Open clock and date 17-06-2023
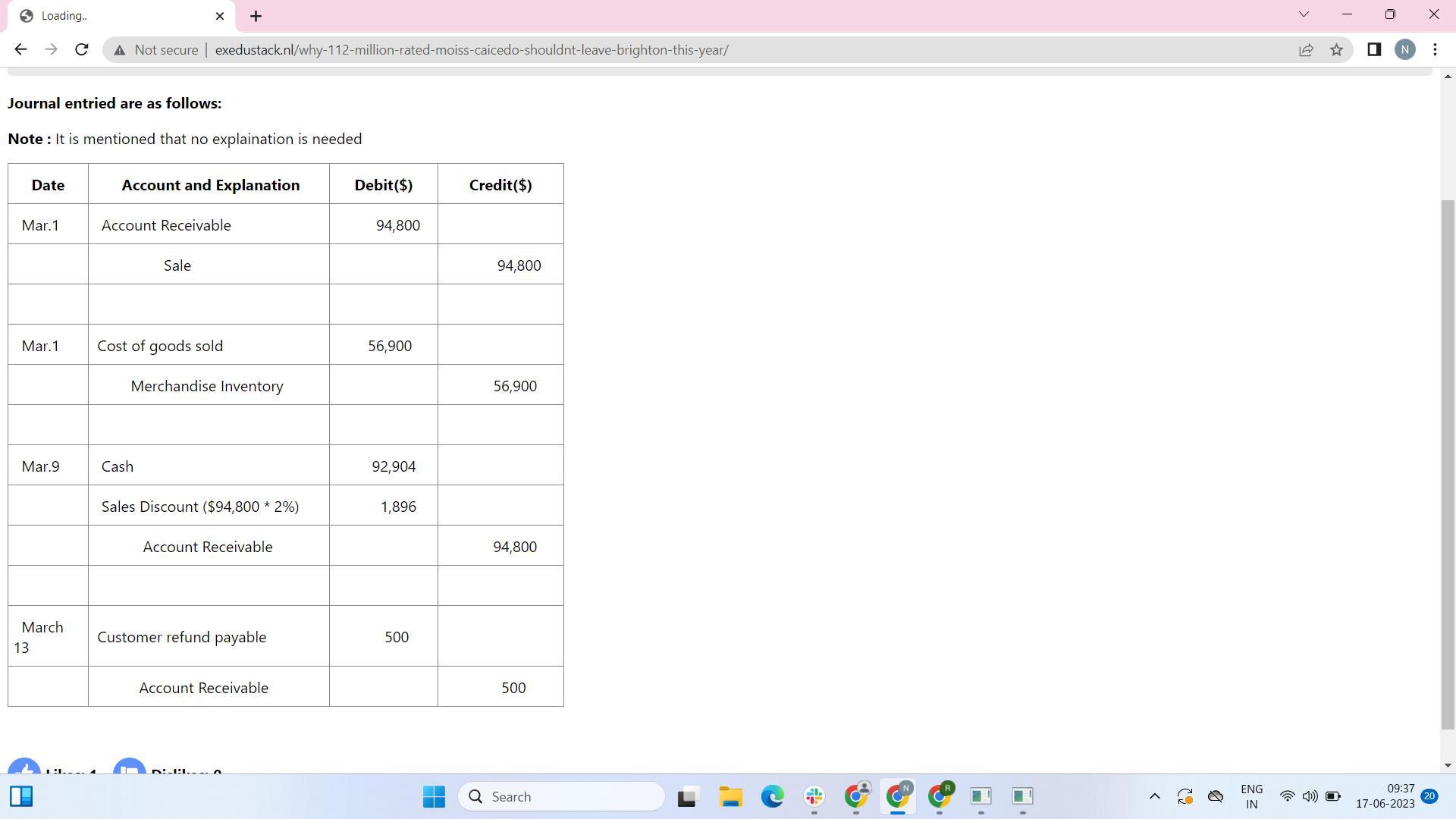The width and height of the screenshot is (1456, 819). [1385, 796]
